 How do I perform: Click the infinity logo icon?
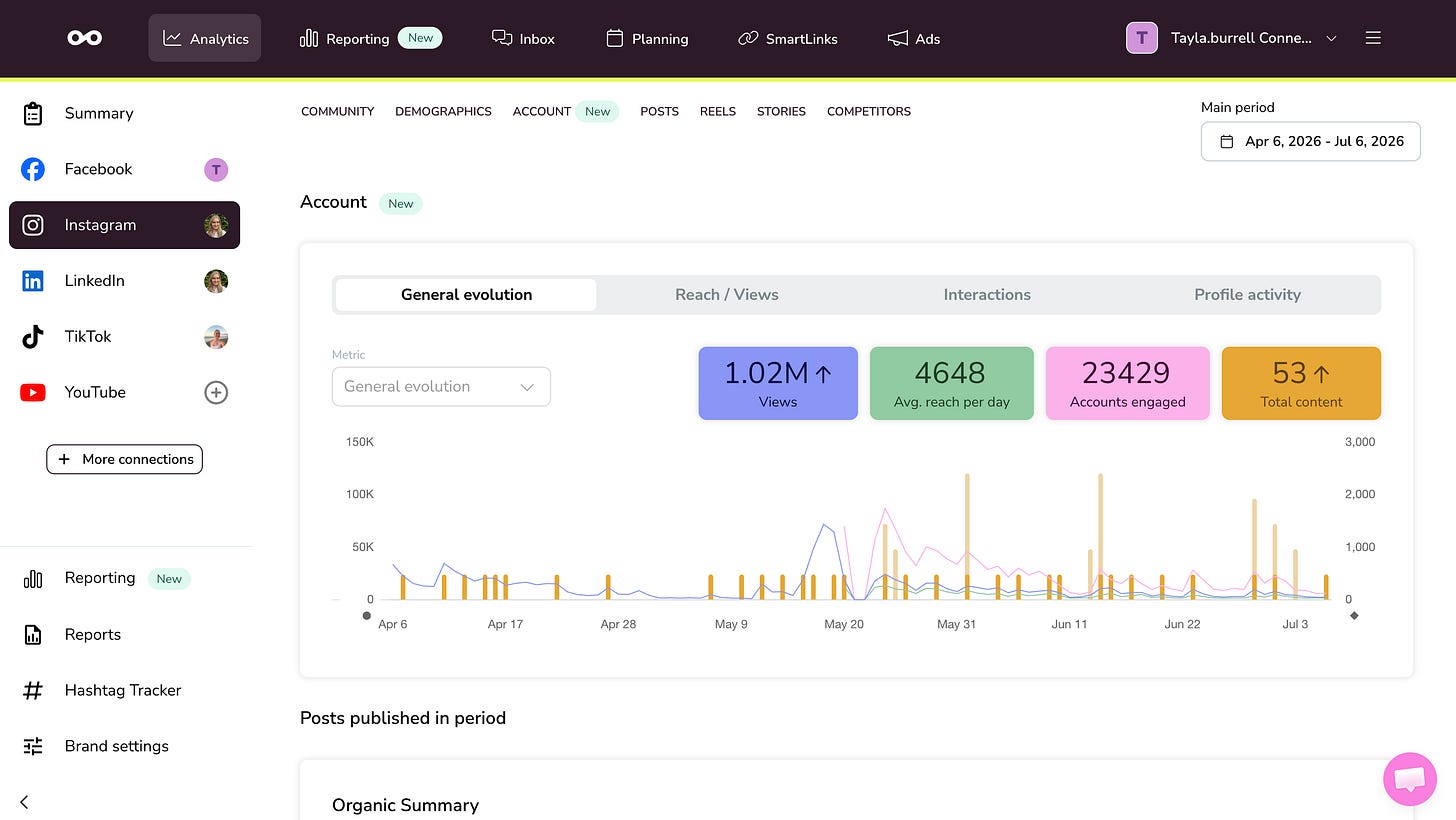(84, 38)
